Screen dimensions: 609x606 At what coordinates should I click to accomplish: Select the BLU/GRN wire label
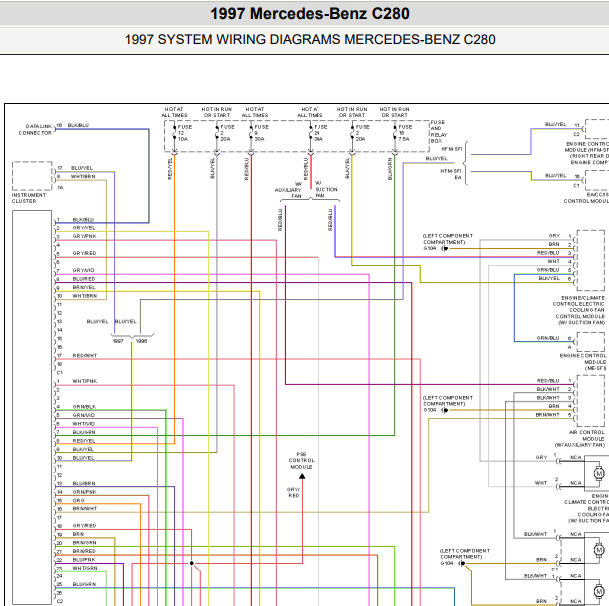coord(84,584)
